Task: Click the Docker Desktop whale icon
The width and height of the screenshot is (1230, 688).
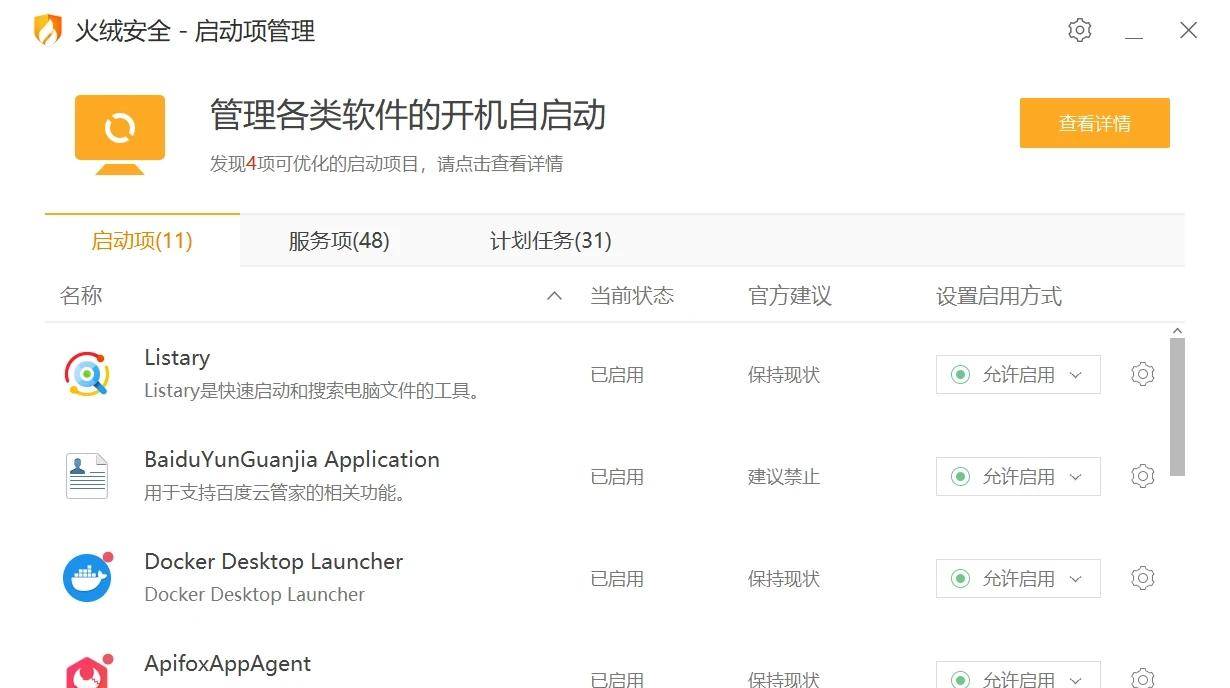Action: [87, 577]
